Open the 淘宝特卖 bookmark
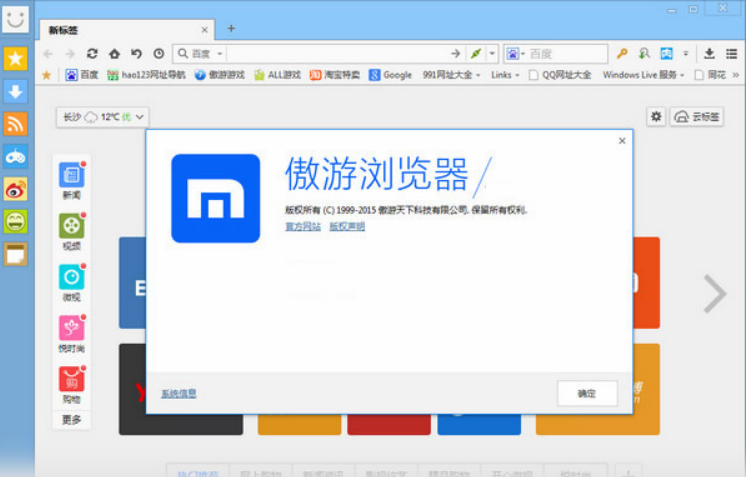 click(335, 75)
